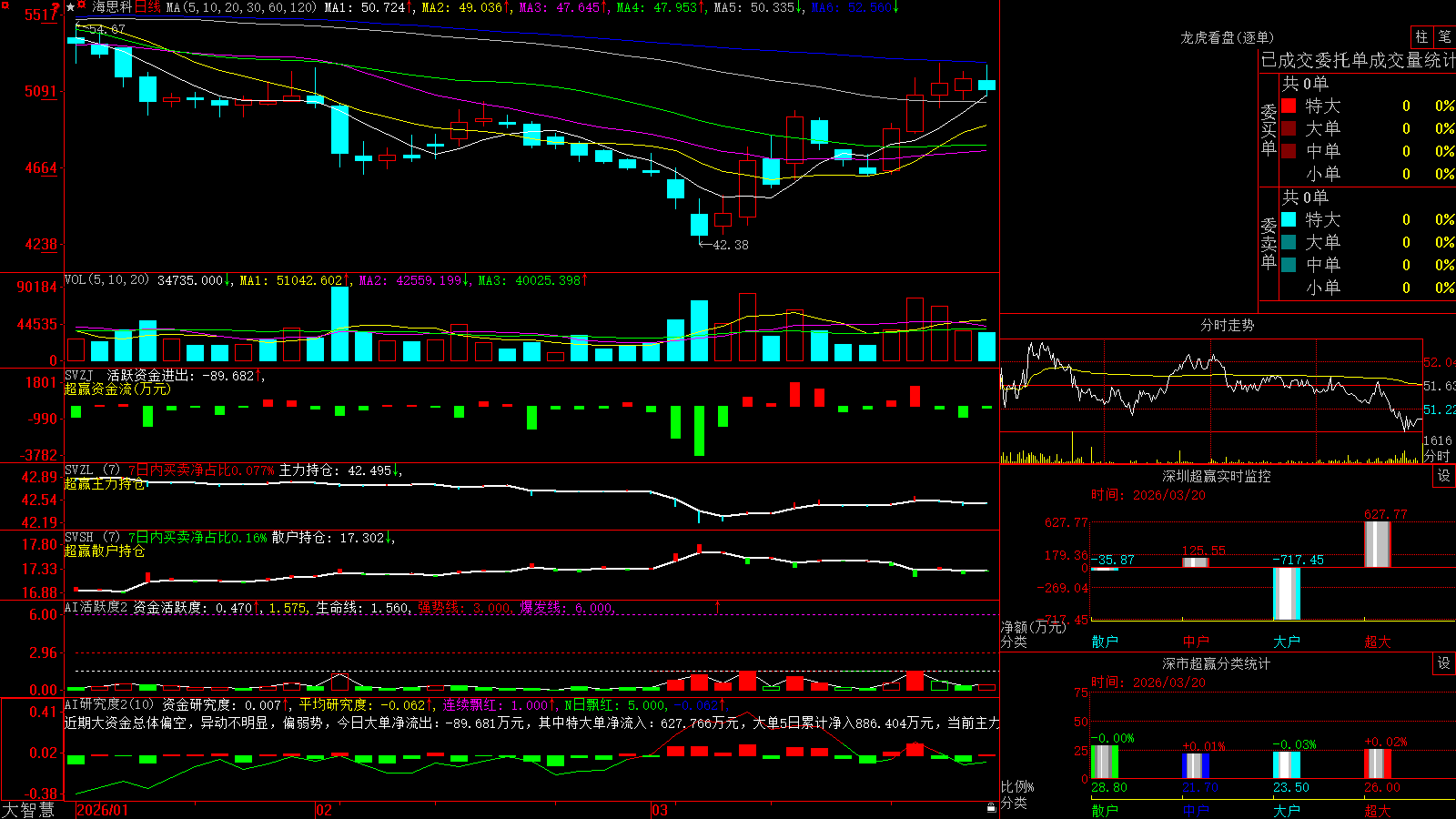The height and width of the screenshot is (819, 1456).
Task: Click the 超赢资金流(万元) label
Action: 117,389
